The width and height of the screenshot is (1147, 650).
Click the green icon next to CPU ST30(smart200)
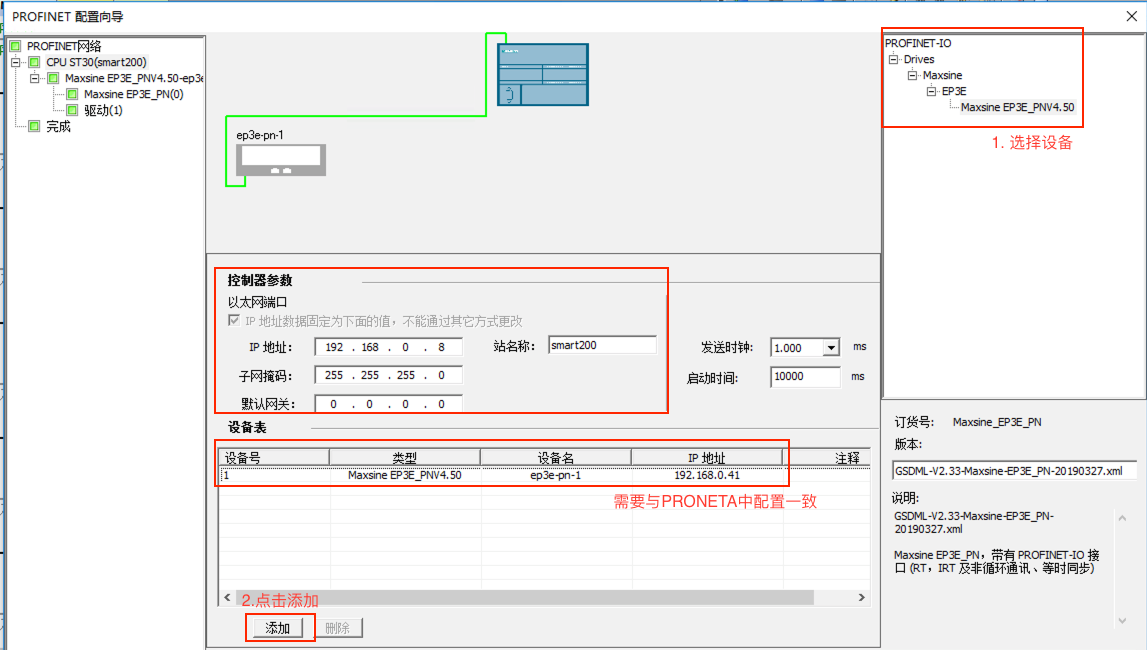coord(35,62)
